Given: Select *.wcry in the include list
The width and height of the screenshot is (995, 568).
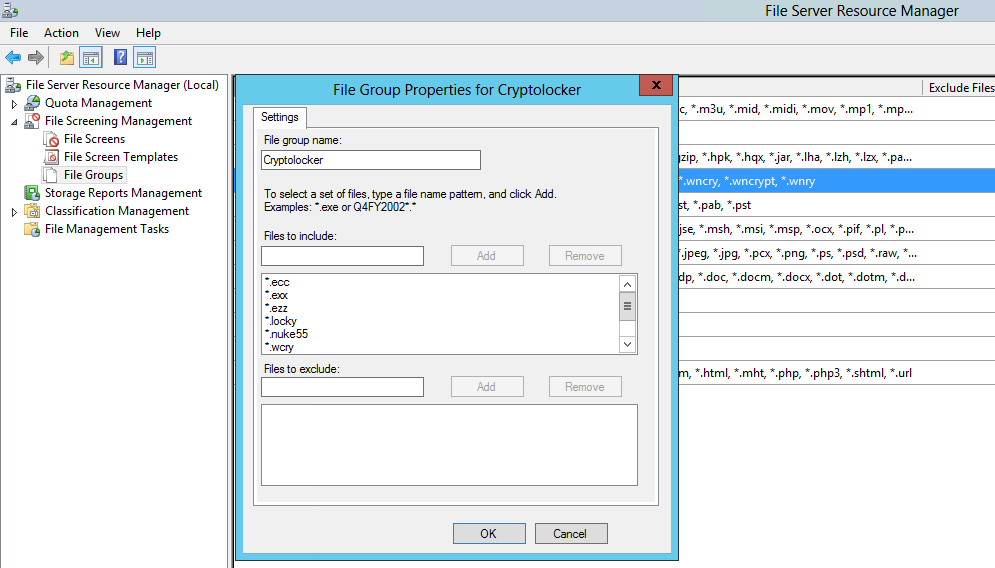Looking at the screenshot, I should point(279,347).
